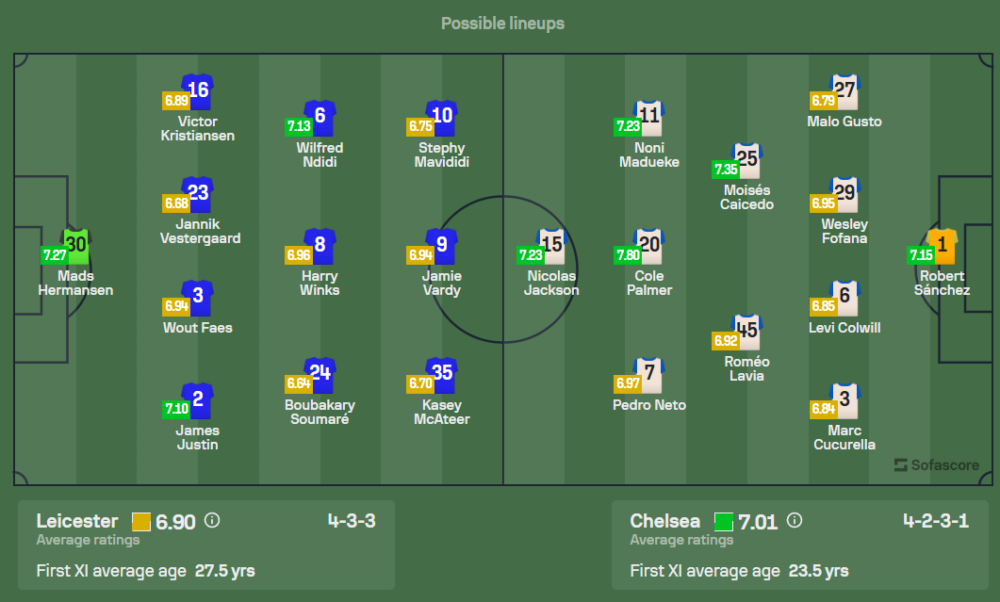Click the info icon beside Chelsea's 7.01 rating

pos(794,521)
